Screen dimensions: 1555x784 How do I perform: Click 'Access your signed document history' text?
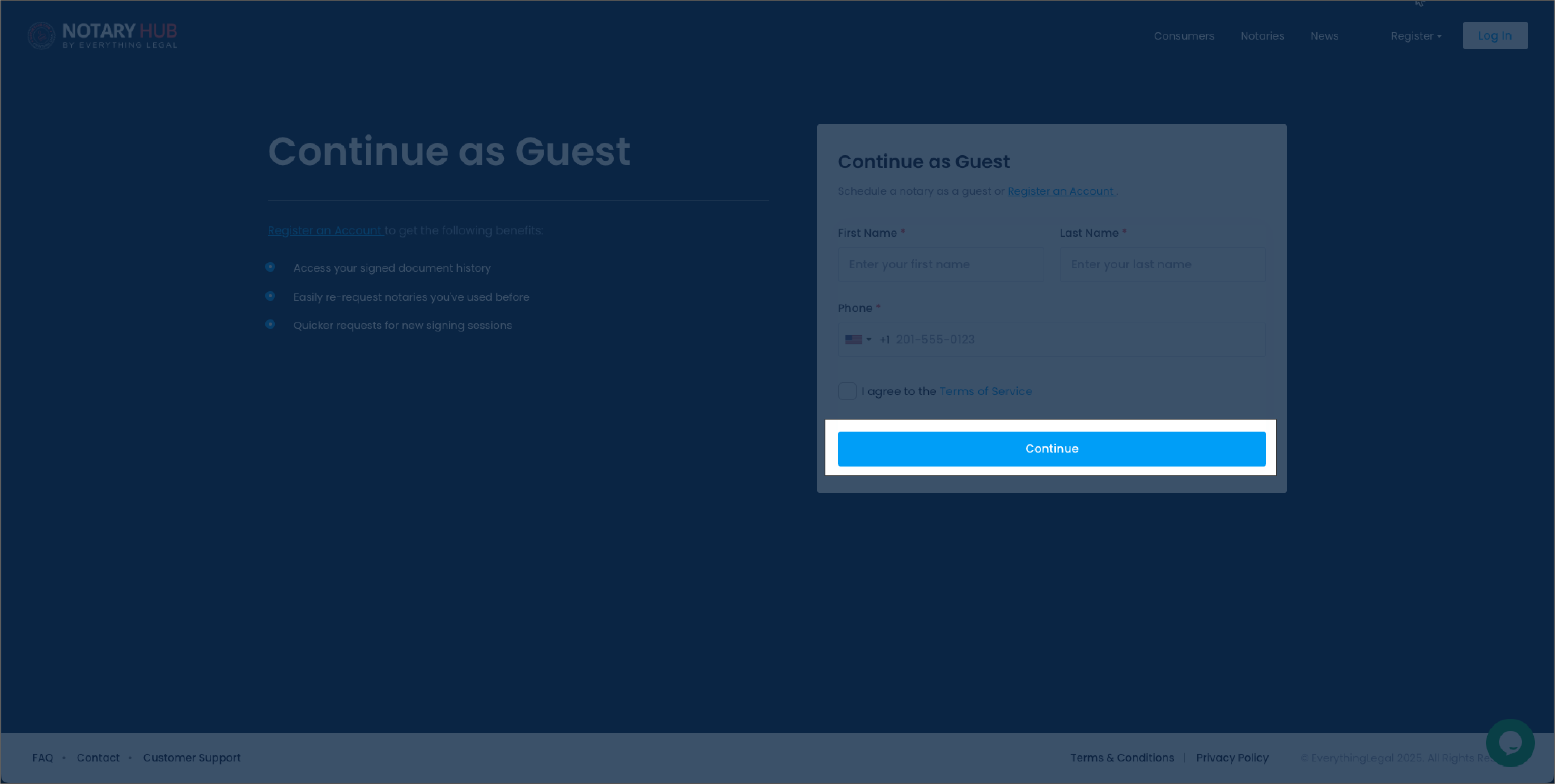click(392, 268)
